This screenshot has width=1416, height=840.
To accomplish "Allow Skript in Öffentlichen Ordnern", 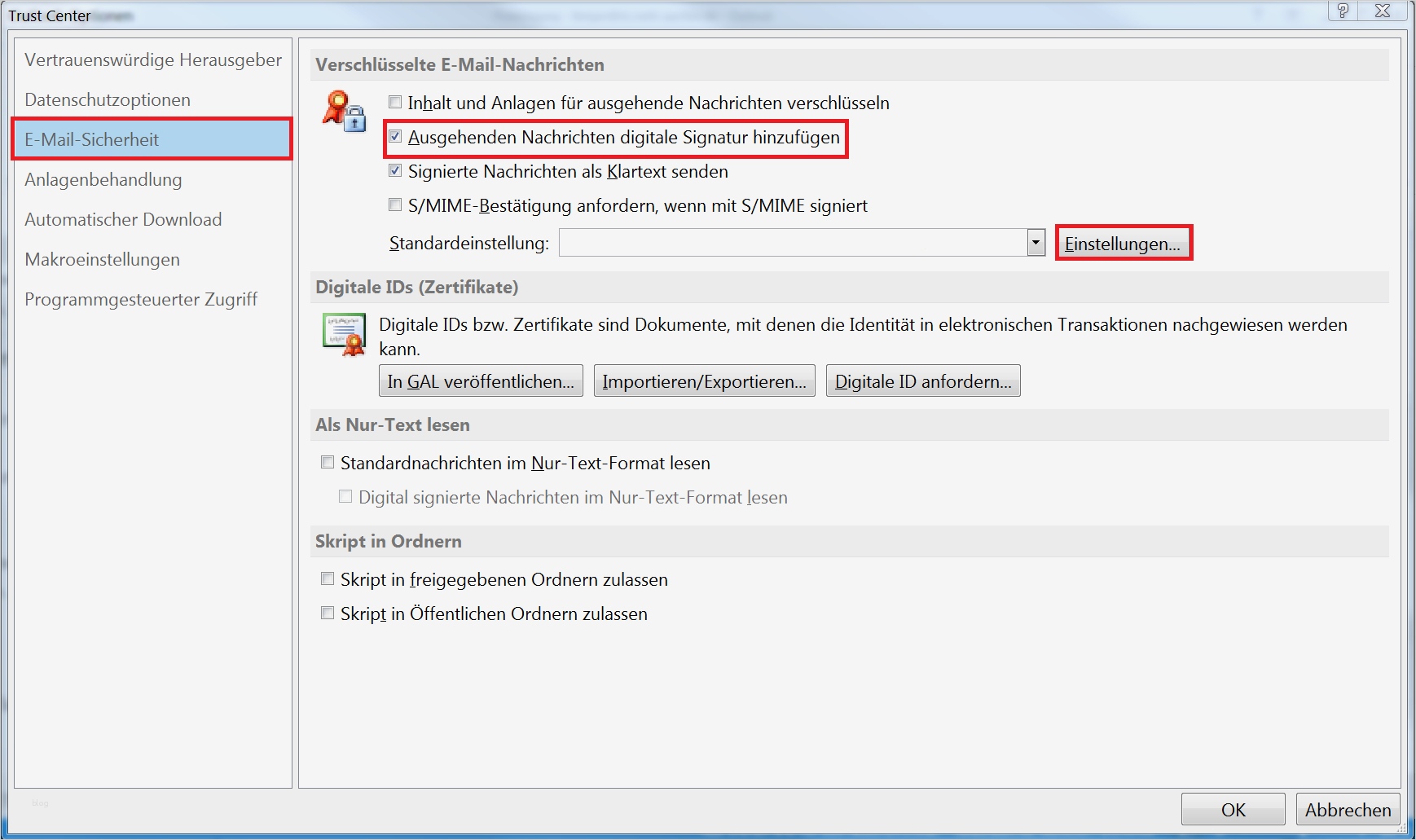I will tap(327, 613).
